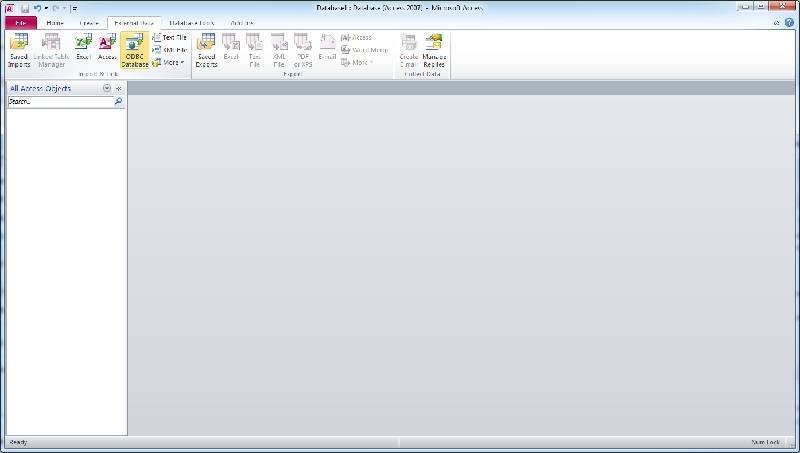
Task: Open the Database Tools tab
Action: coord(190,22)
